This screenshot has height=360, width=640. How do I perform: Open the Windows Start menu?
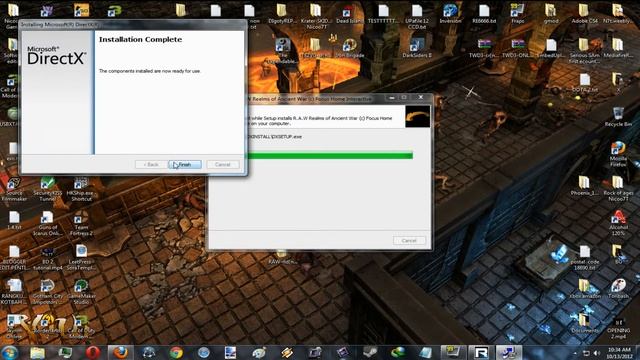pyautogui.click(x=9, y=353)
